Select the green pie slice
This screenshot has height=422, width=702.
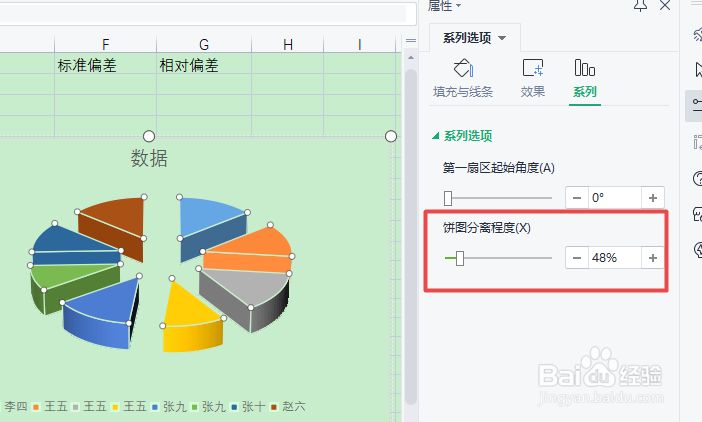click(72, 277)
